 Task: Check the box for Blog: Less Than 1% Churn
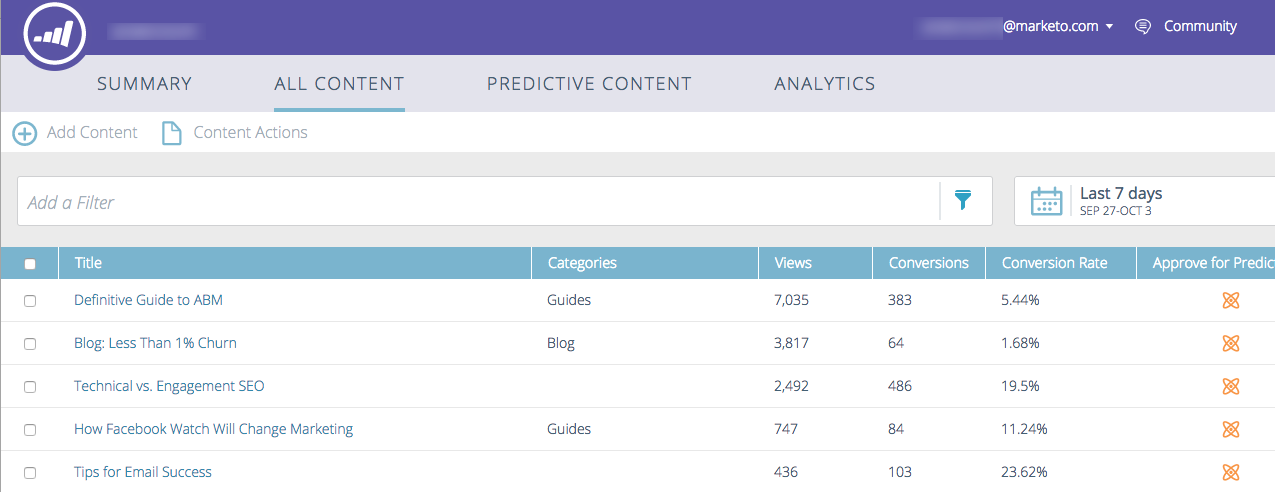tap(30, 344)
